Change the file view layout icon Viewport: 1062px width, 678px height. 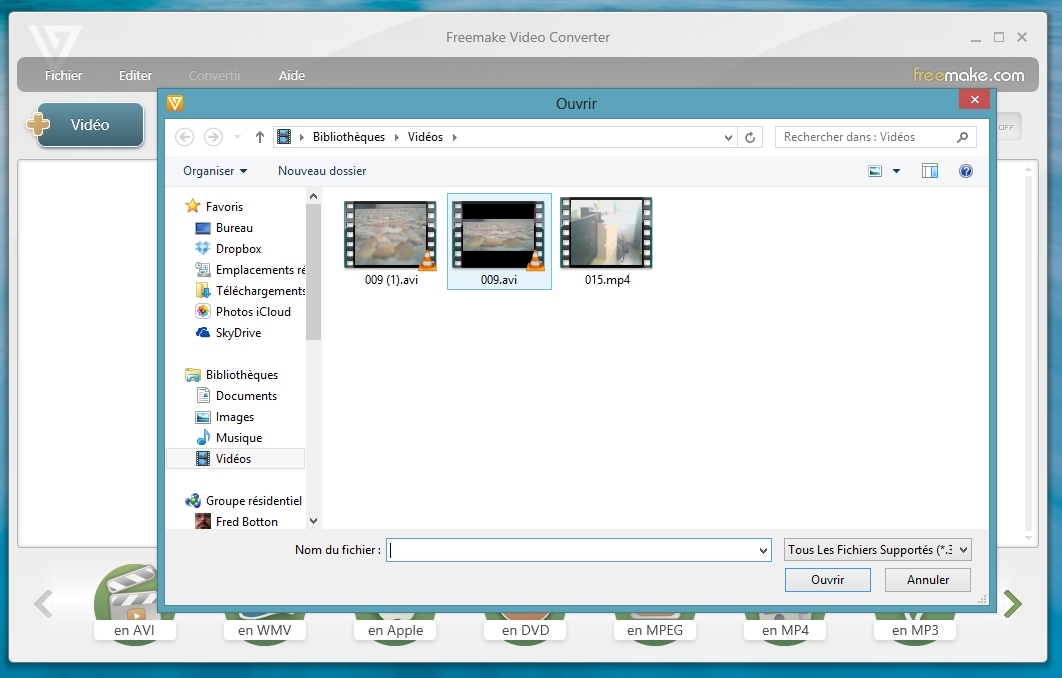tap(875, 171)
